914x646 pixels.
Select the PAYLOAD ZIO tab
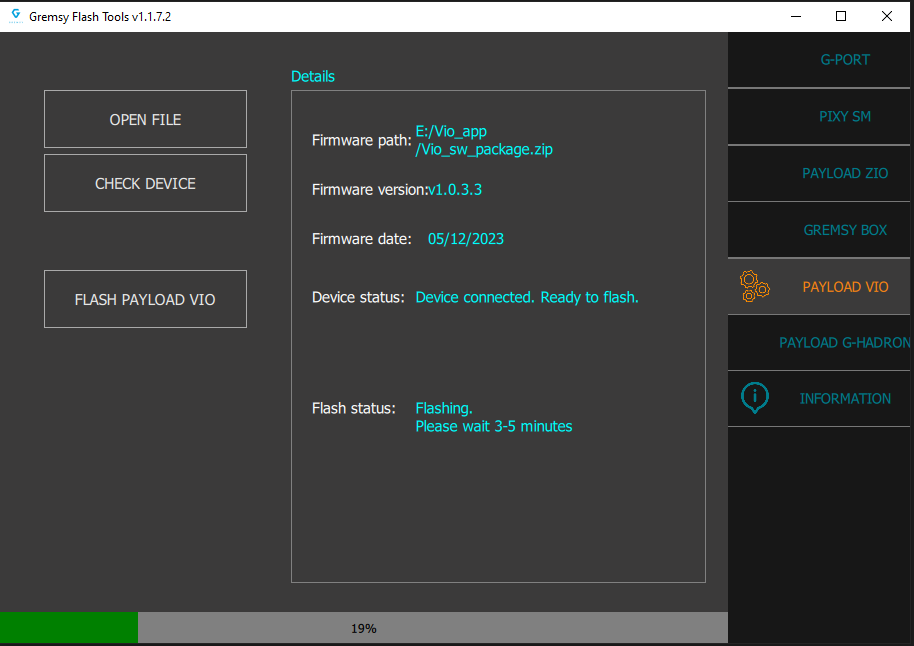[x=844, y=173]
